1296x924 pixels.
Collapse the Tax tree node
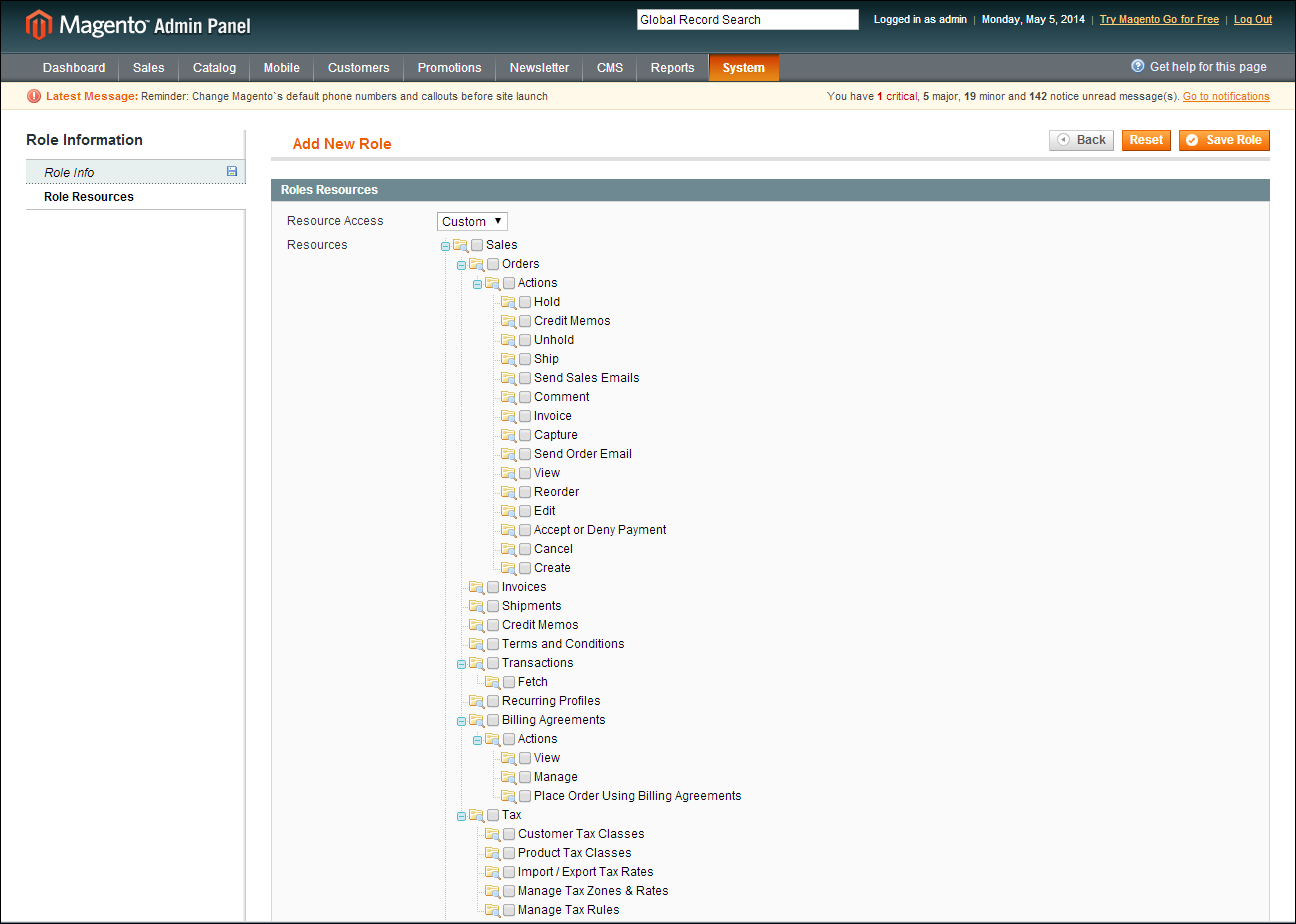pos(461,816)
